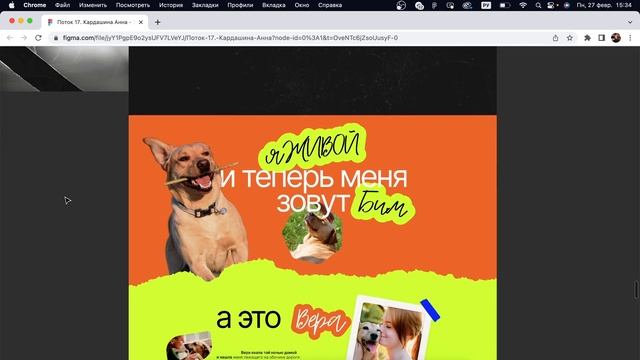Open the Apple menu

click(x=11, y=5)
